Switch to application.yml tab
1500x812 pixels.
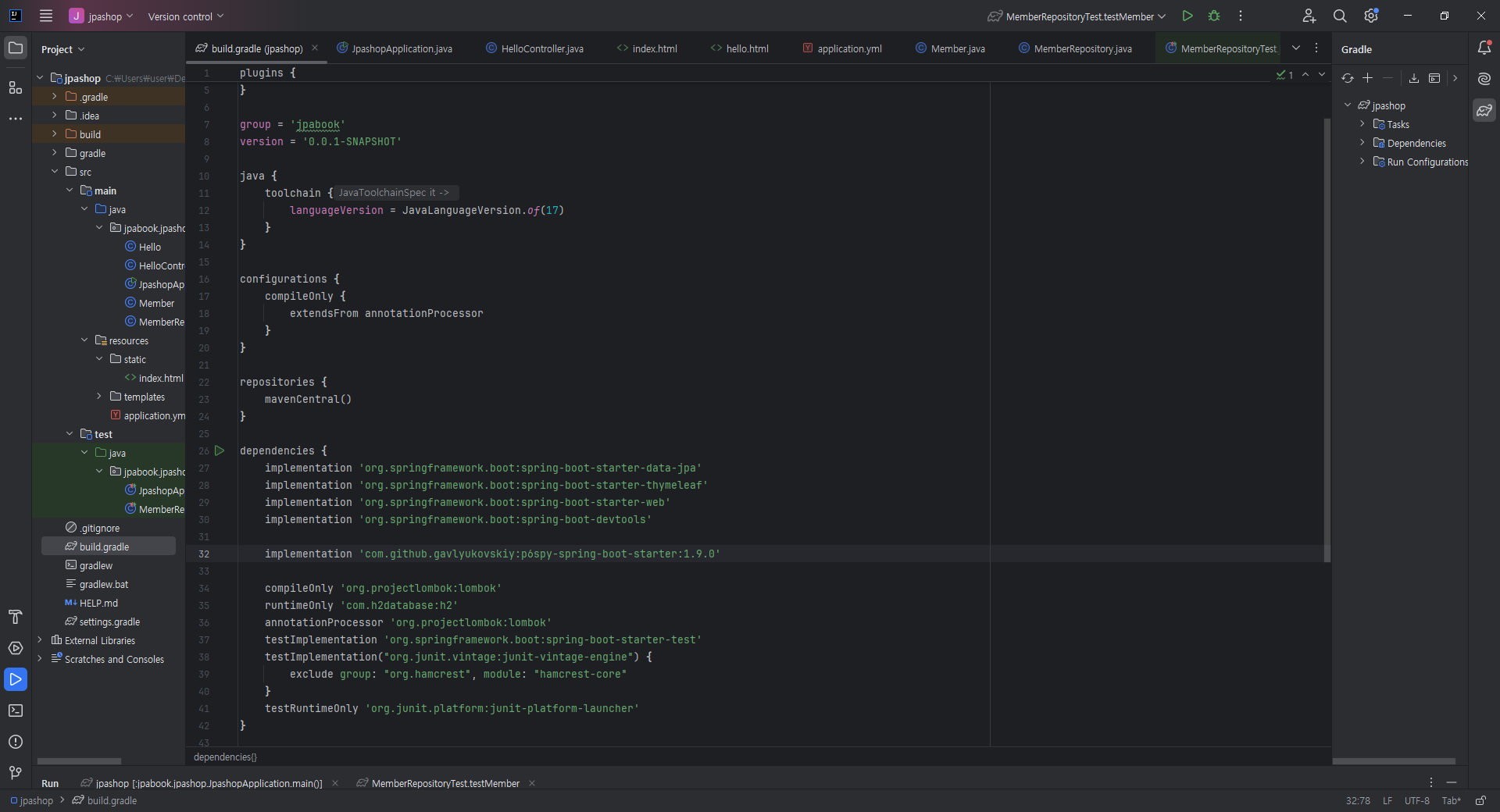[x=842, y=48]
